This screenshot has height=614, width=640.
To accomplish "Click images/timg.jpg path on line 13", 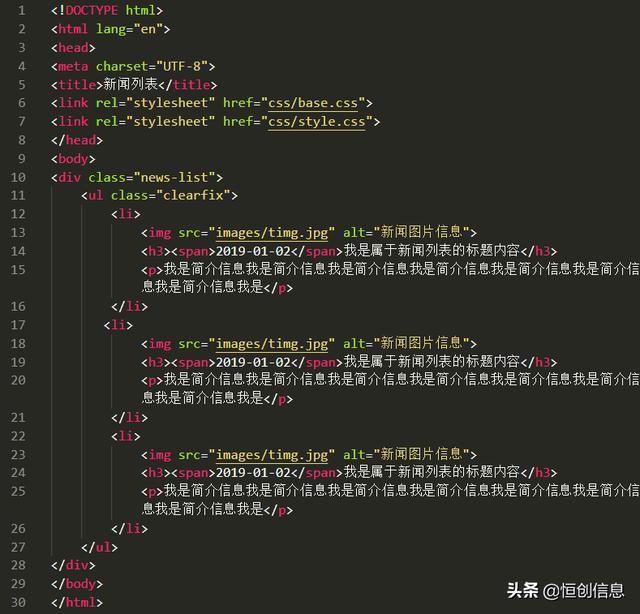I will (272, 233).
